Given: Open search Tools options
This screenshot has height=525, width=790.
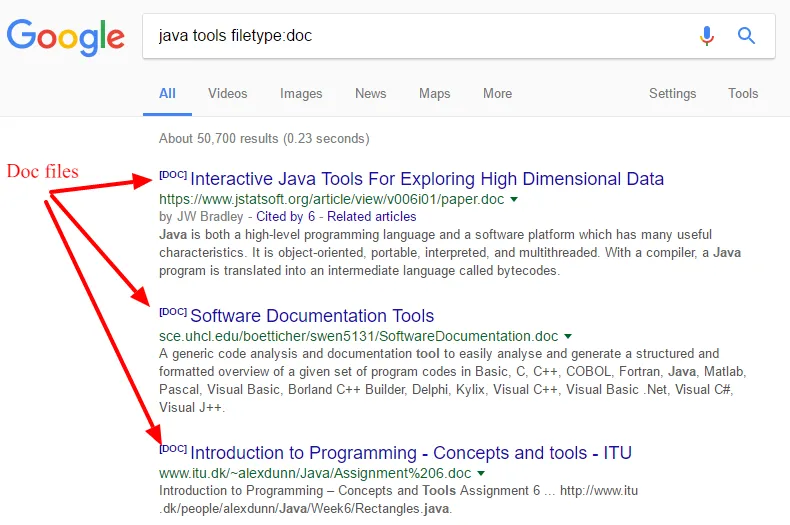Looking at the screenshot, I should (x=743, y=94).
